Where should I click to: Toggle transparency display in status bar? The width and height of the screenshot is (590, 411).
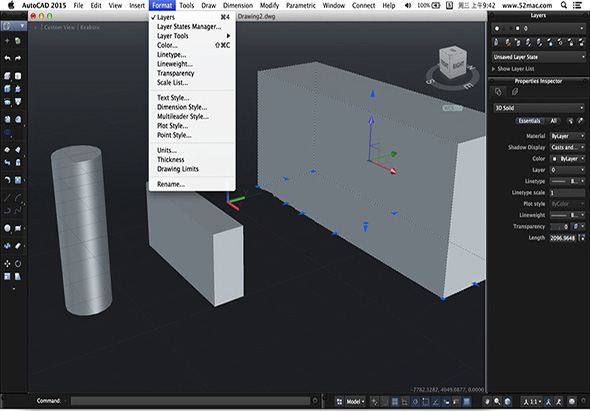coord(466,401)
